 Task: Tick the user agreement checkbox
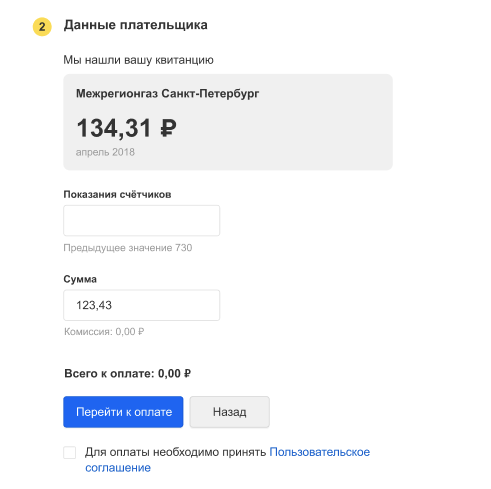(70, 453)
